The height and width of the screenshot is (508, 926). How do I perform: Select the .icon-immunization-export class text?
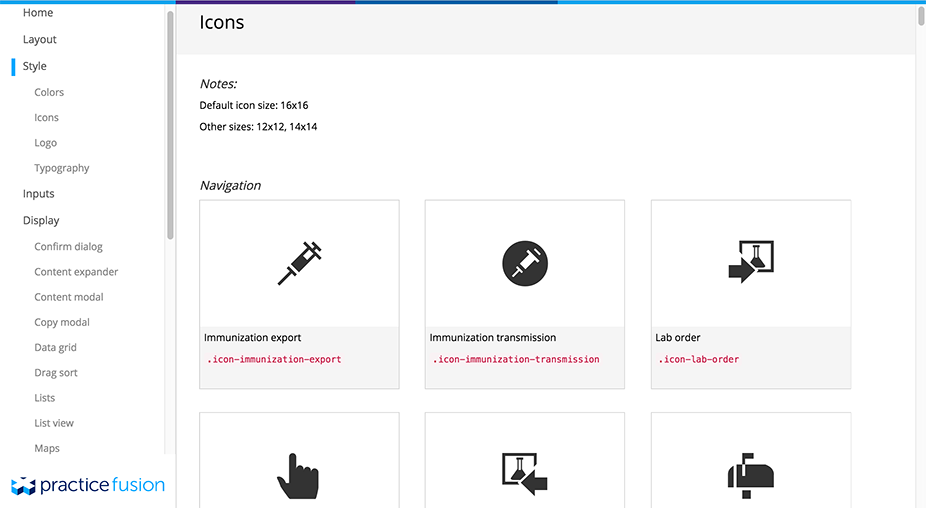tap(274, 359)
